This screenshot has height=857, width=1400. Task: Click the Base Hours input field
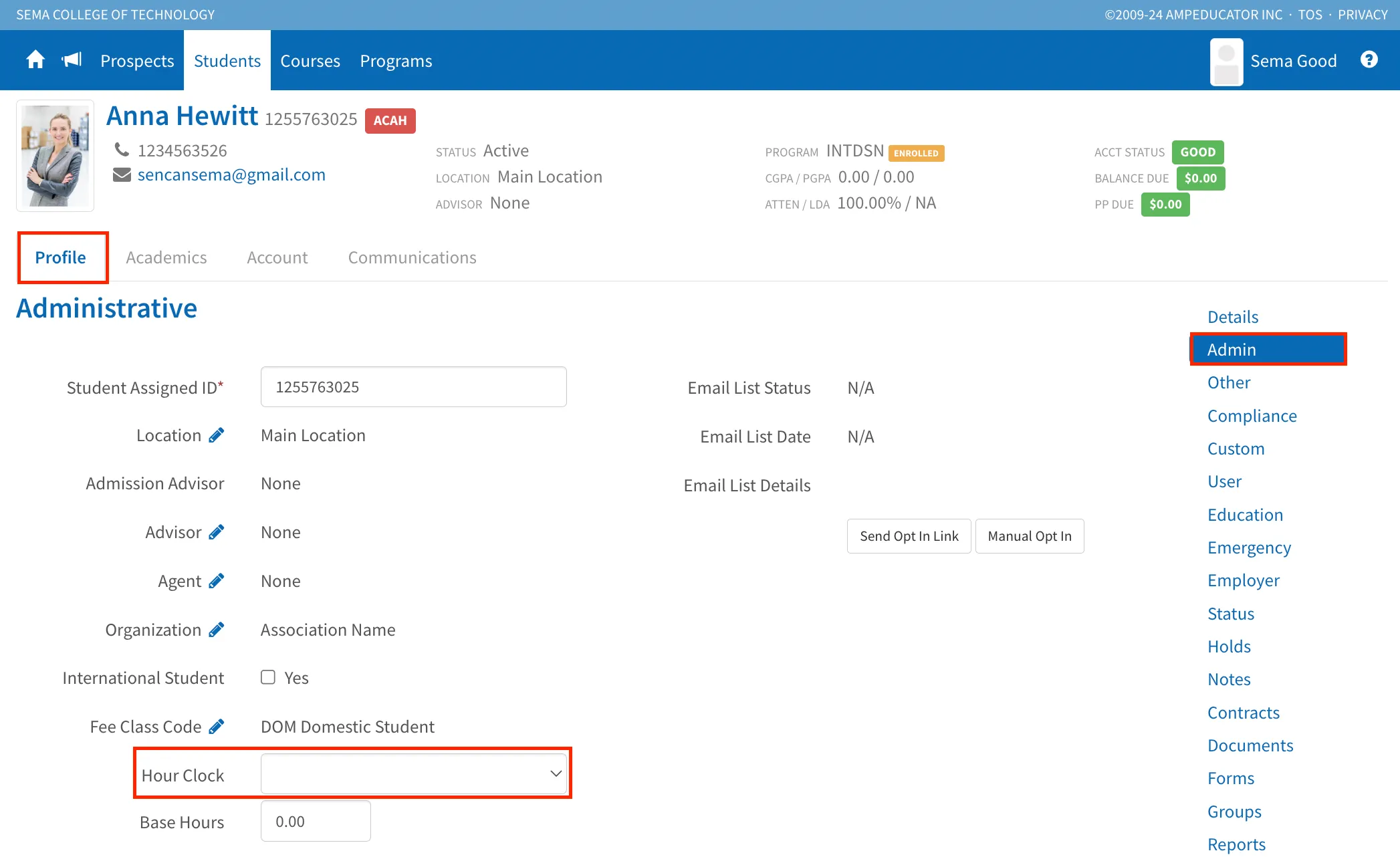point(316,821)
